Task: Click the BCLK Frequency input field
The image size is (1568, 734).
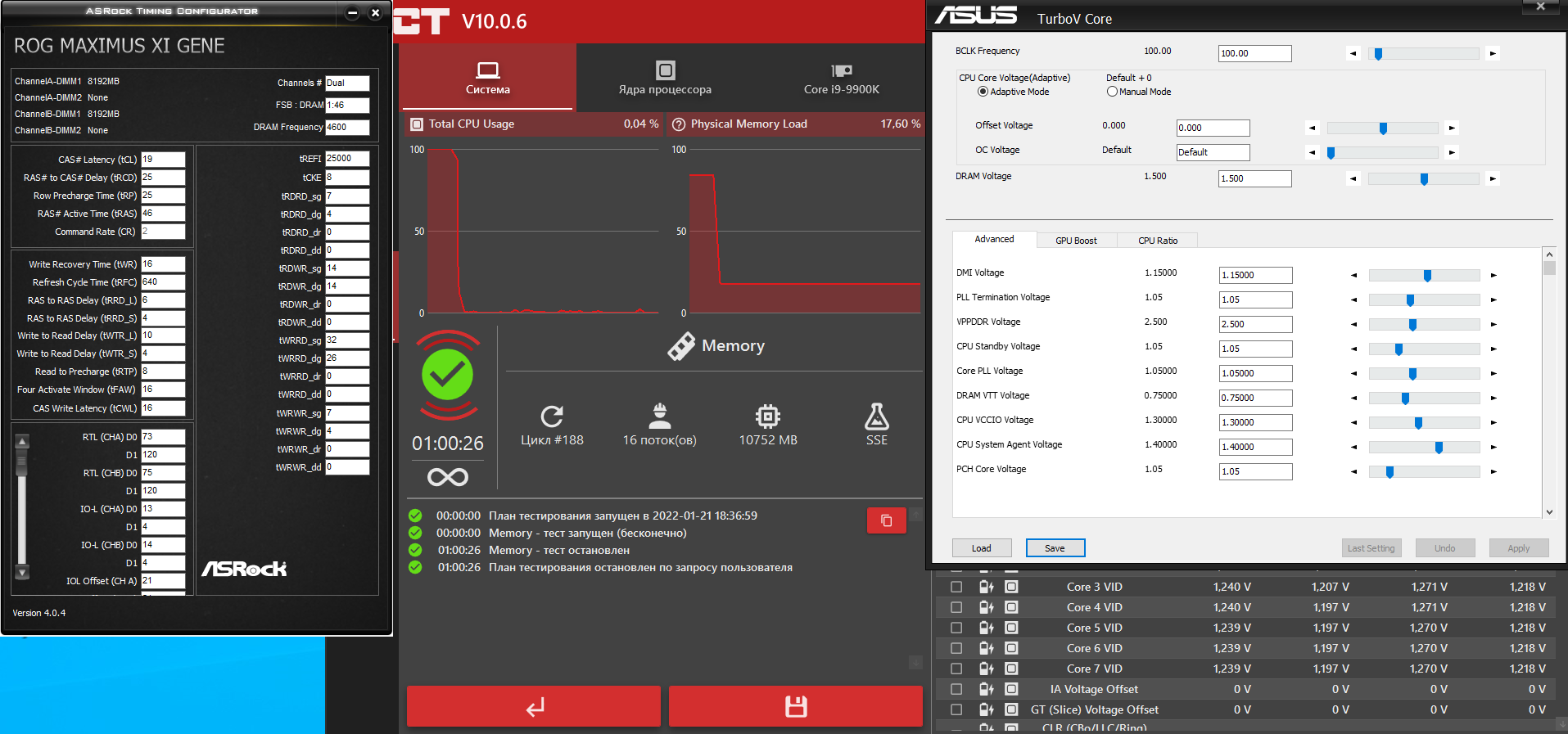Action: click(x=1255, y=53)
